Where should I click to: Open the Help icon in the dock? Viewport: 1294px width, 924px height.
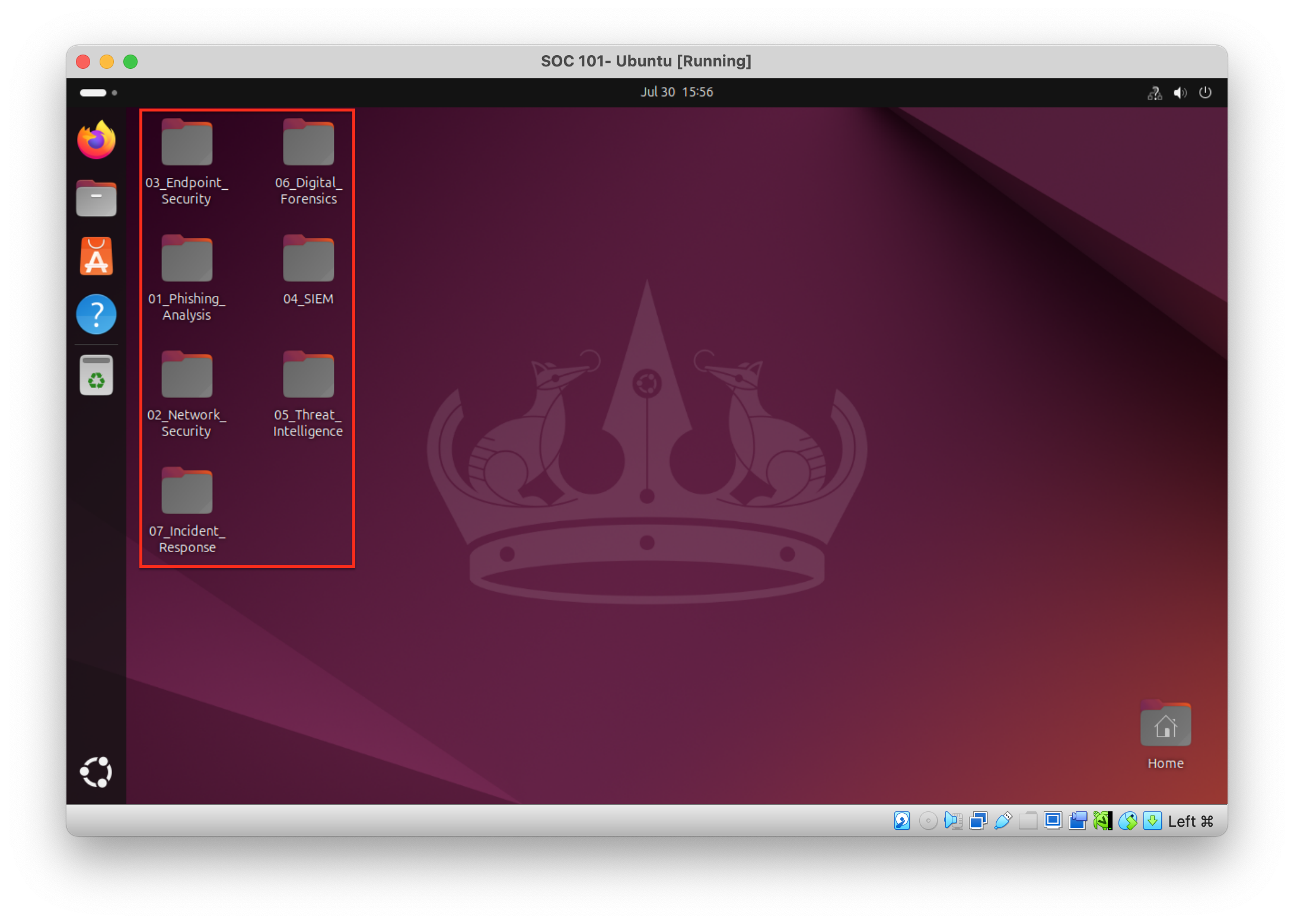(x=96, y=314)
